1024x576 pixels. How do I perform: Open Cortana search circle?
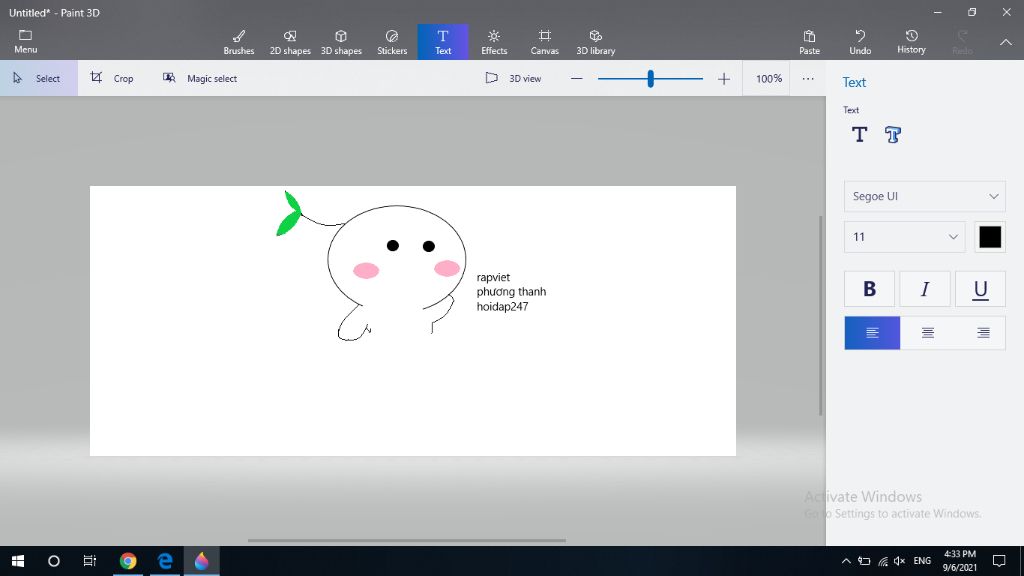[x=54, y=561]
